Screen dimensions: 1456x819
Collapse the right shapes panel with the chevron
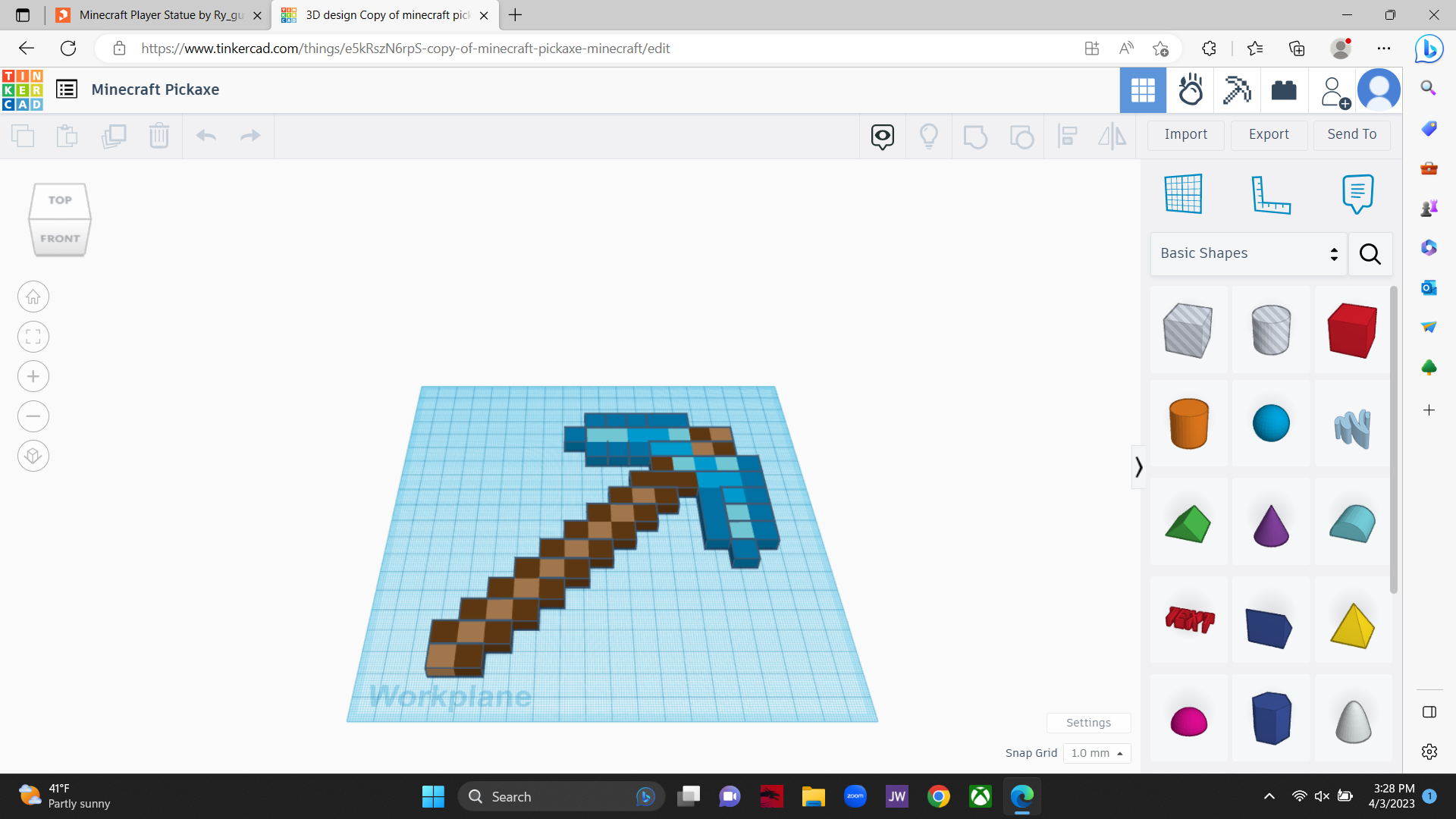[1139, 466]
